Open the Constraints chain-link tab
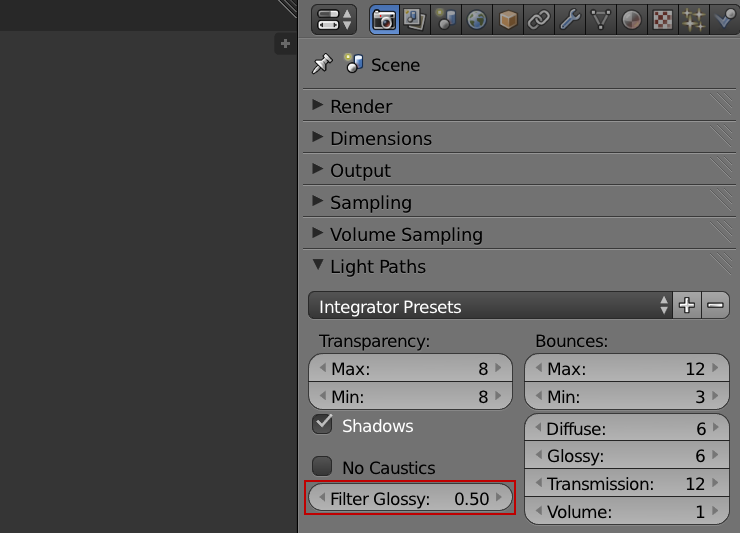This screenshot has width=740, height=533. pos(538,20)
